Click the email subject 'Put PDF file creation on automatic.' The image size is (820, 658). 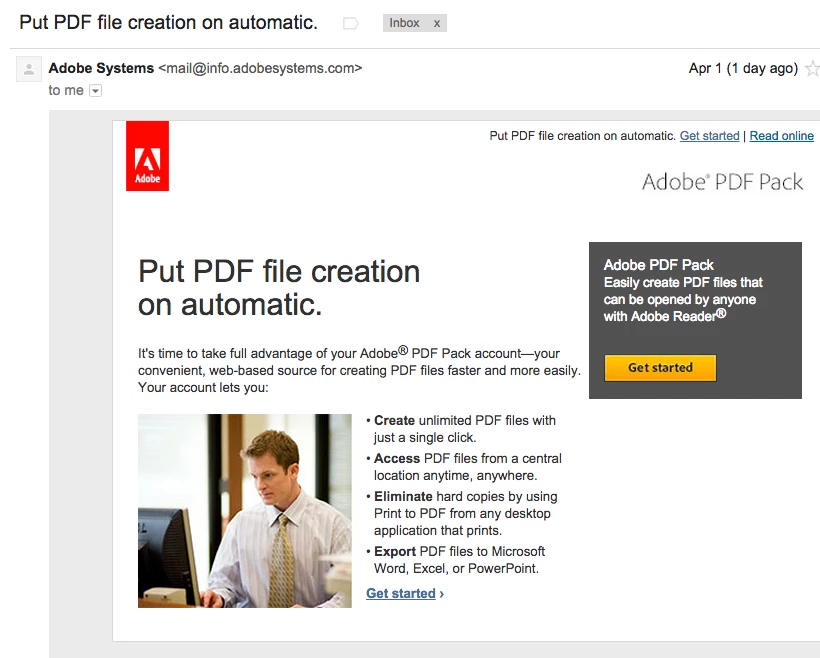coord(168,22)
